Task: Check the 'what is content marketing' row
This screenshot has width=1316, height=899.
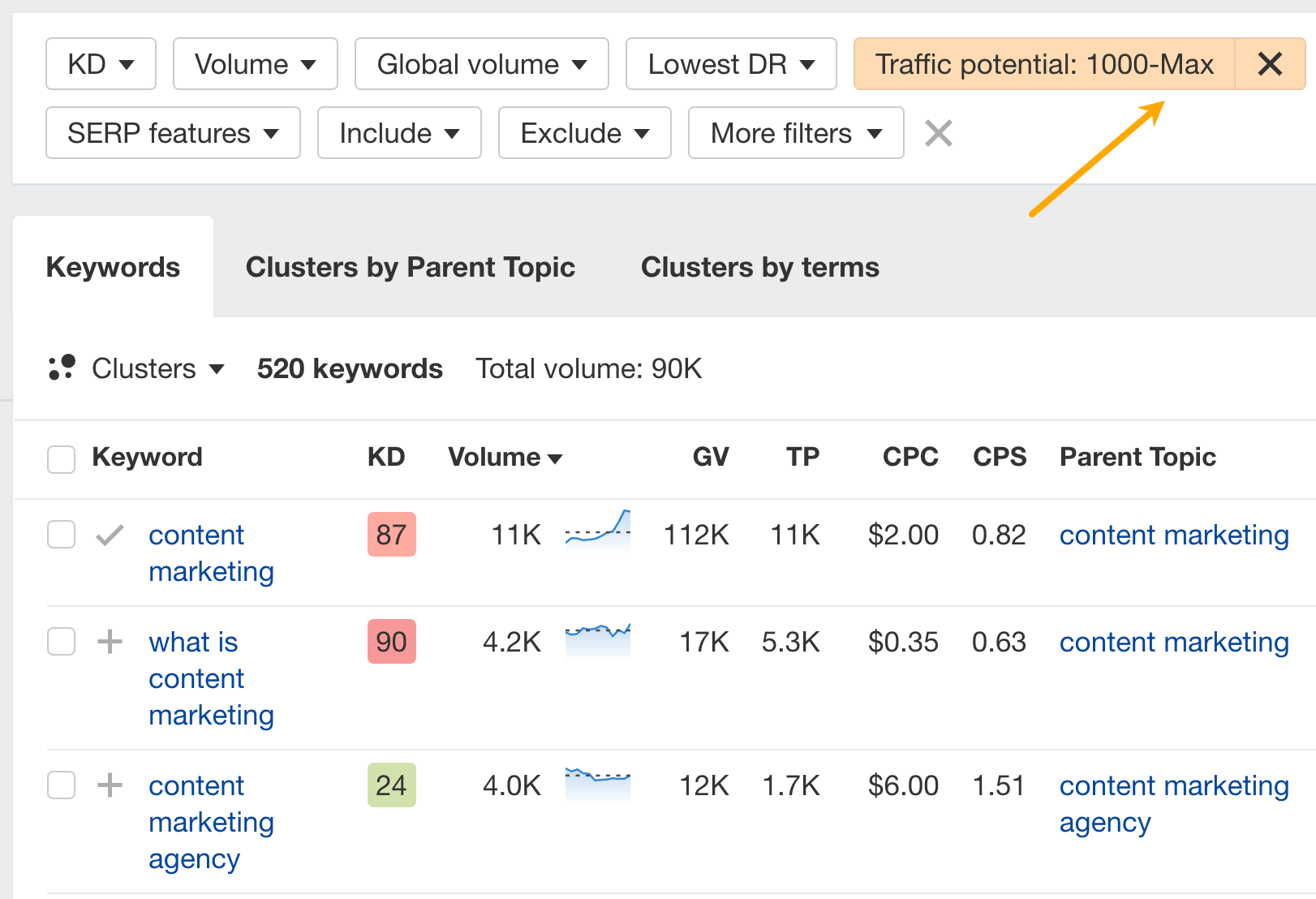Action: point(61,641)
